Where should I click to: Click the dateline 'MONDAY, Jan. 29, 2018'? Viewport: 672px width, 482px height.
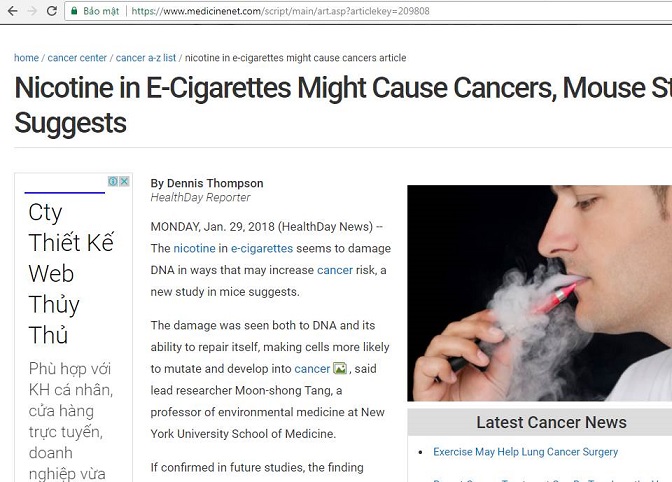point(213,227)
